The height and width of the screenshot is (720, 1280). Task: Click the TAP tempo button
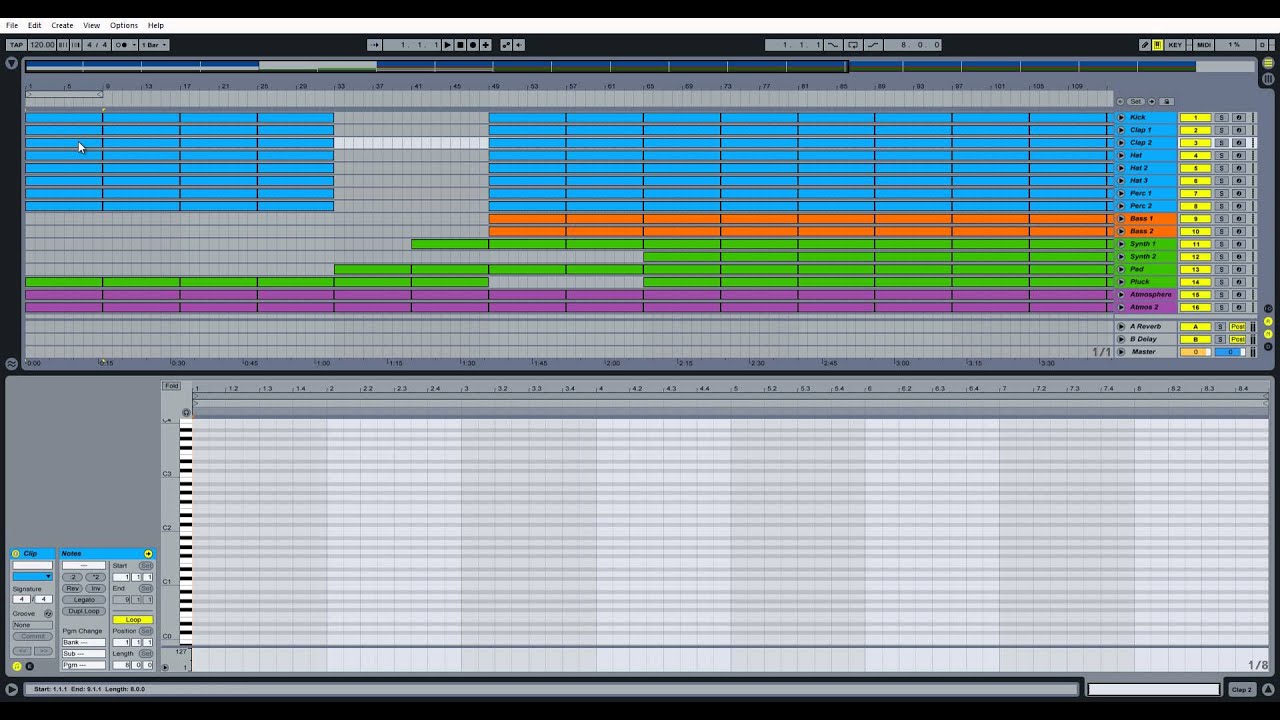coord(16,45)
